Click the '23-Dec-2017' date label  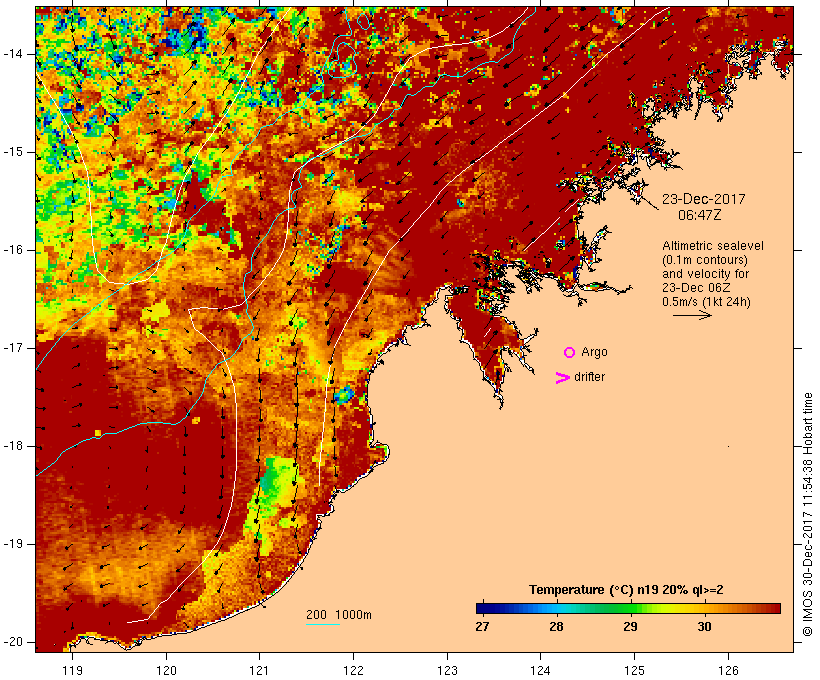703,199
